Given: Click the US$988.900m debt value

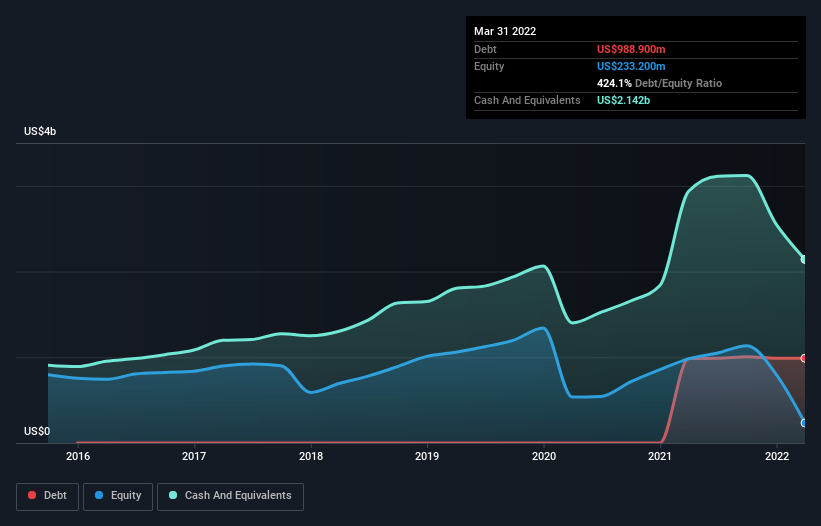Looking at the screenshot, I should [631, 49].
